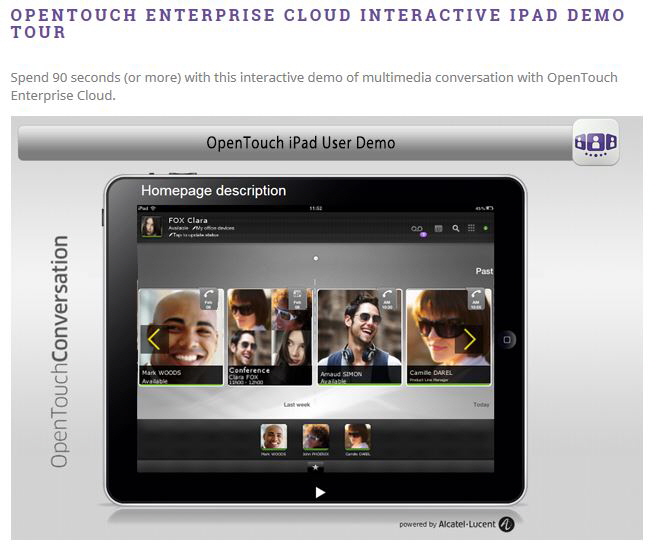Click the iPad home button
This screenshot has width=656, height=549.
(507, 340)
